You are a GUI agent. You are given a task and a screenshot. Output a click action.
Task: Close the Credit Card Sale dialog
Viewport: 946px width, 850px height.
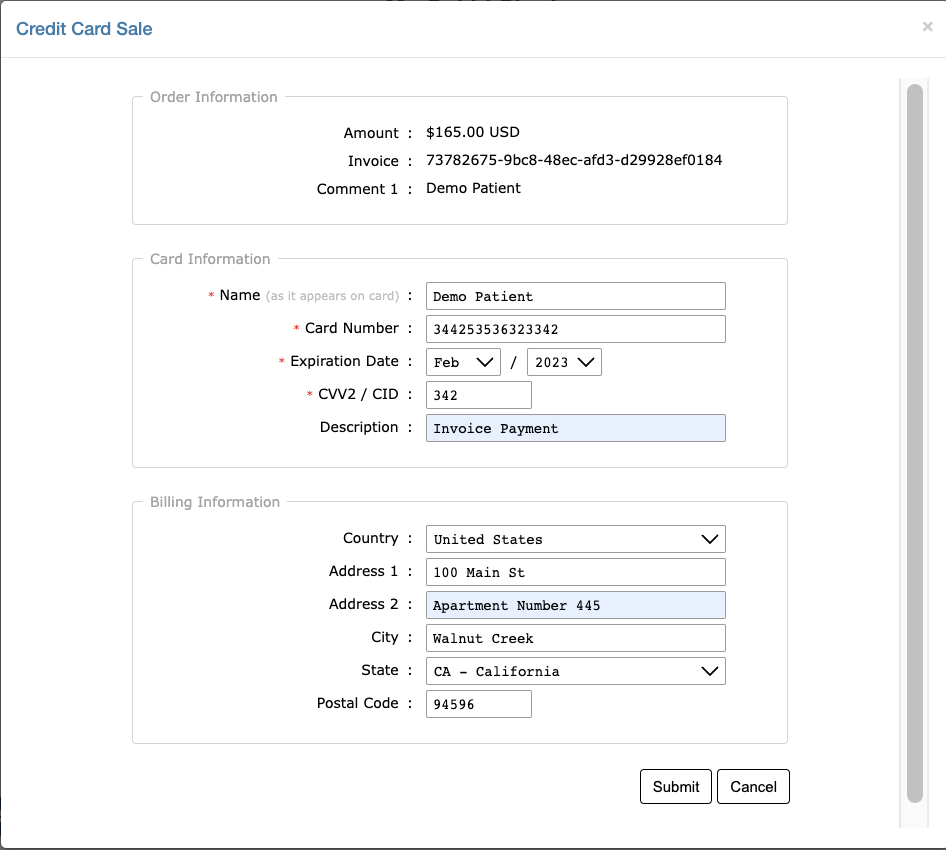[927, 27]
